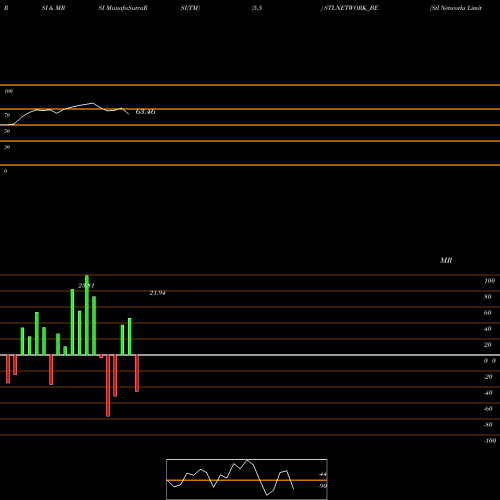Click the STLNETWORK_BE symbol text in the header
The image size is (500, 500).
point(351,8)
